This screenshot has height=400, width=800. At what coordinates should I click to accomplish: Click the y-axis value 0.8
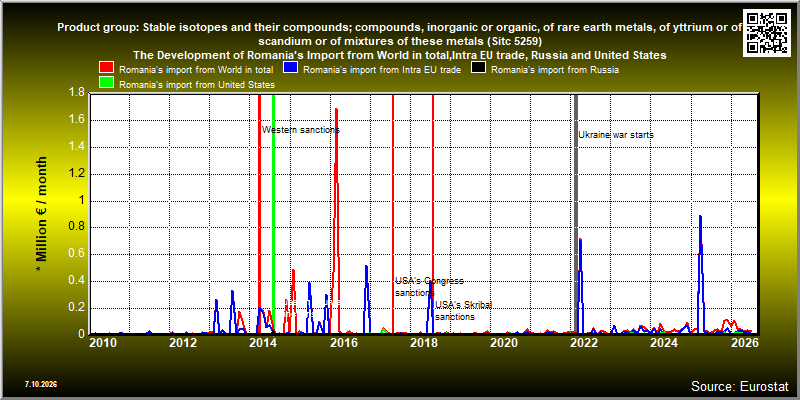point(77,228)
